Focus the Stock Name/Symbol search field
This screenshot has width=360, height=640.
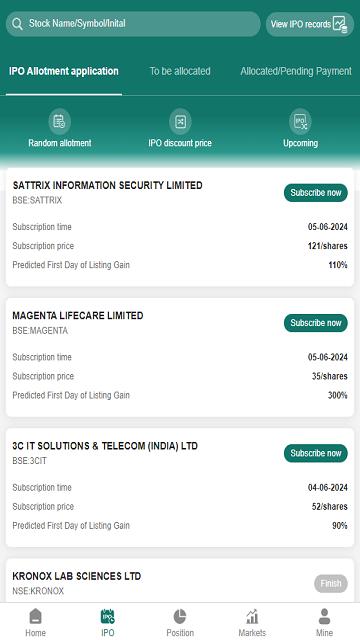133,24
